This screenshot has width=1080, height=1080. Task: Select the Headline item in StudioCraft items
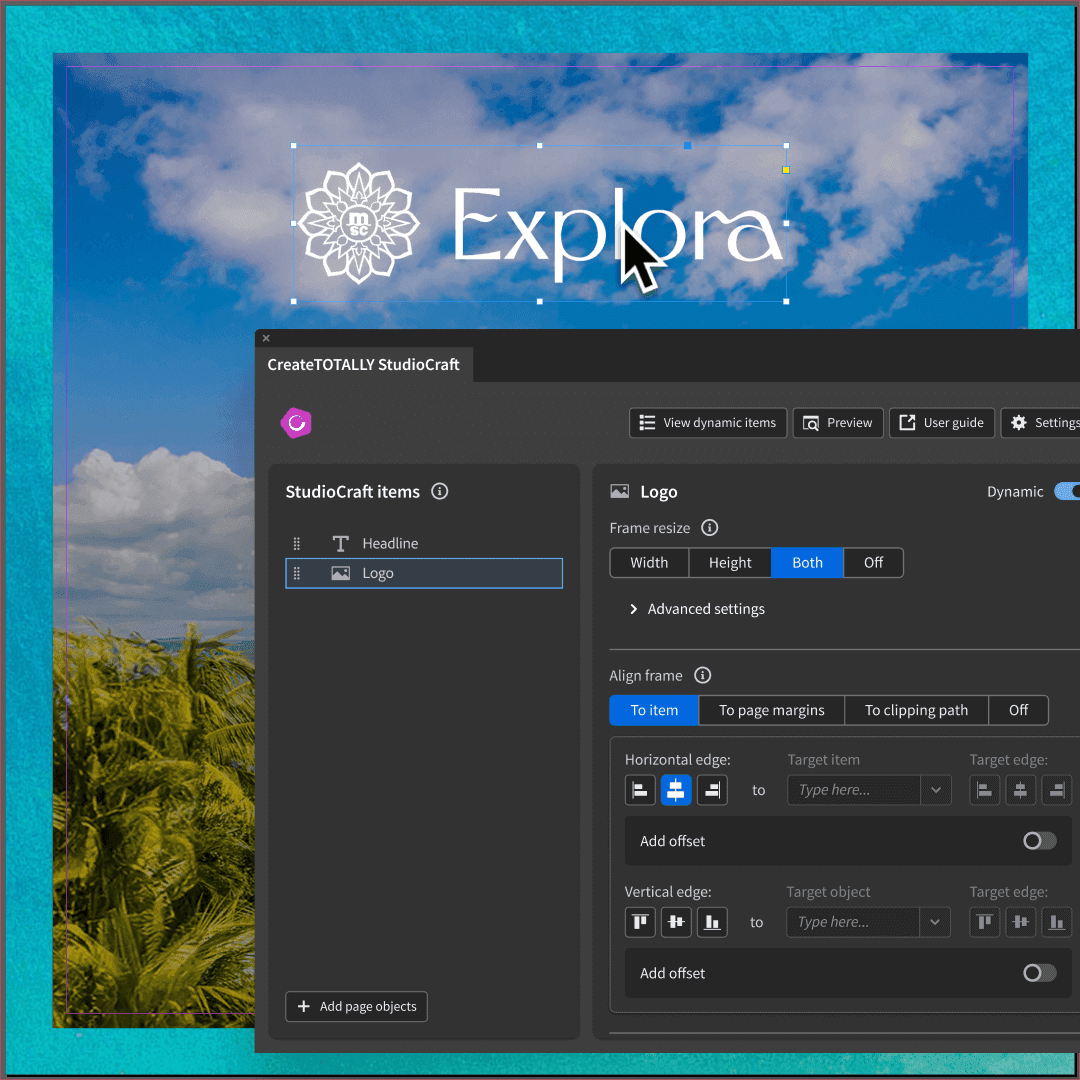click(x=390, y=543)
